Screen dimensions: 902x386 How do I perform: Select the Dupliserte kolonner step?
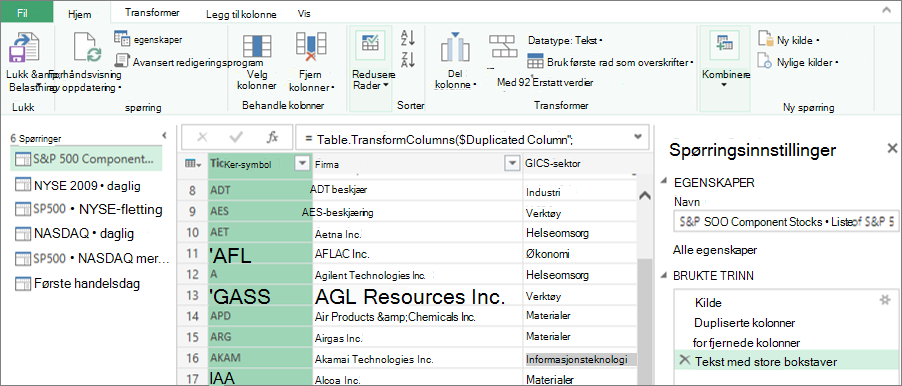click(744, 323)
